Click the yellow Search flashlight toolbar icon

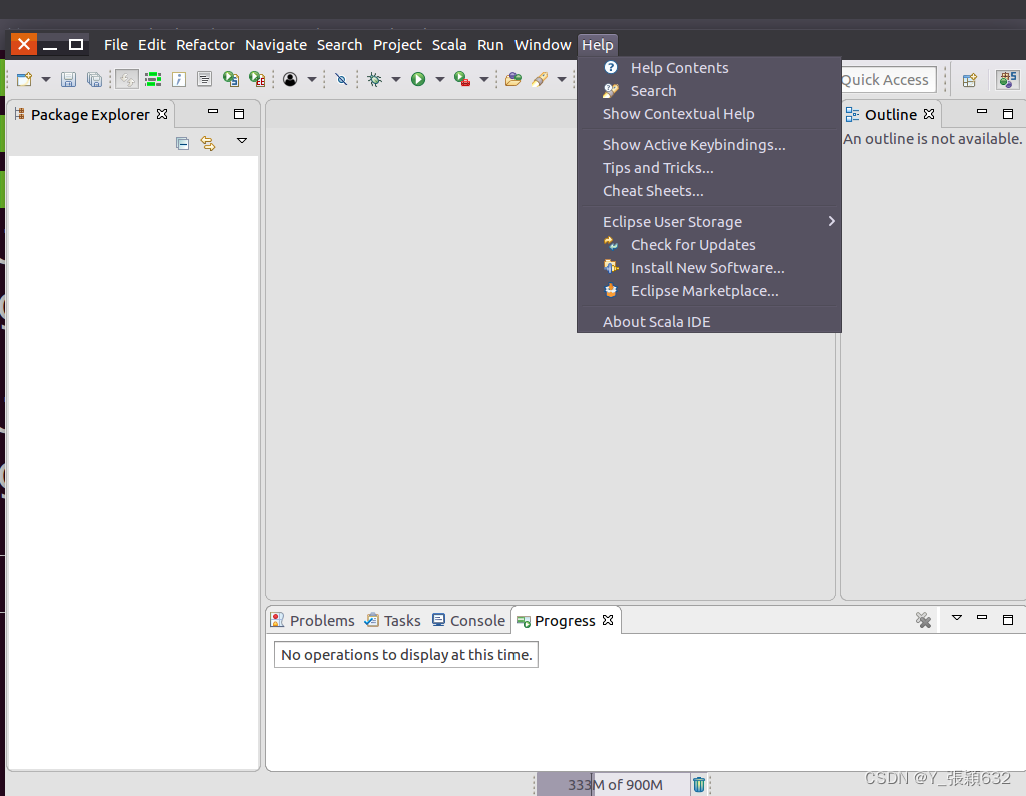click(x=540, y=79)
